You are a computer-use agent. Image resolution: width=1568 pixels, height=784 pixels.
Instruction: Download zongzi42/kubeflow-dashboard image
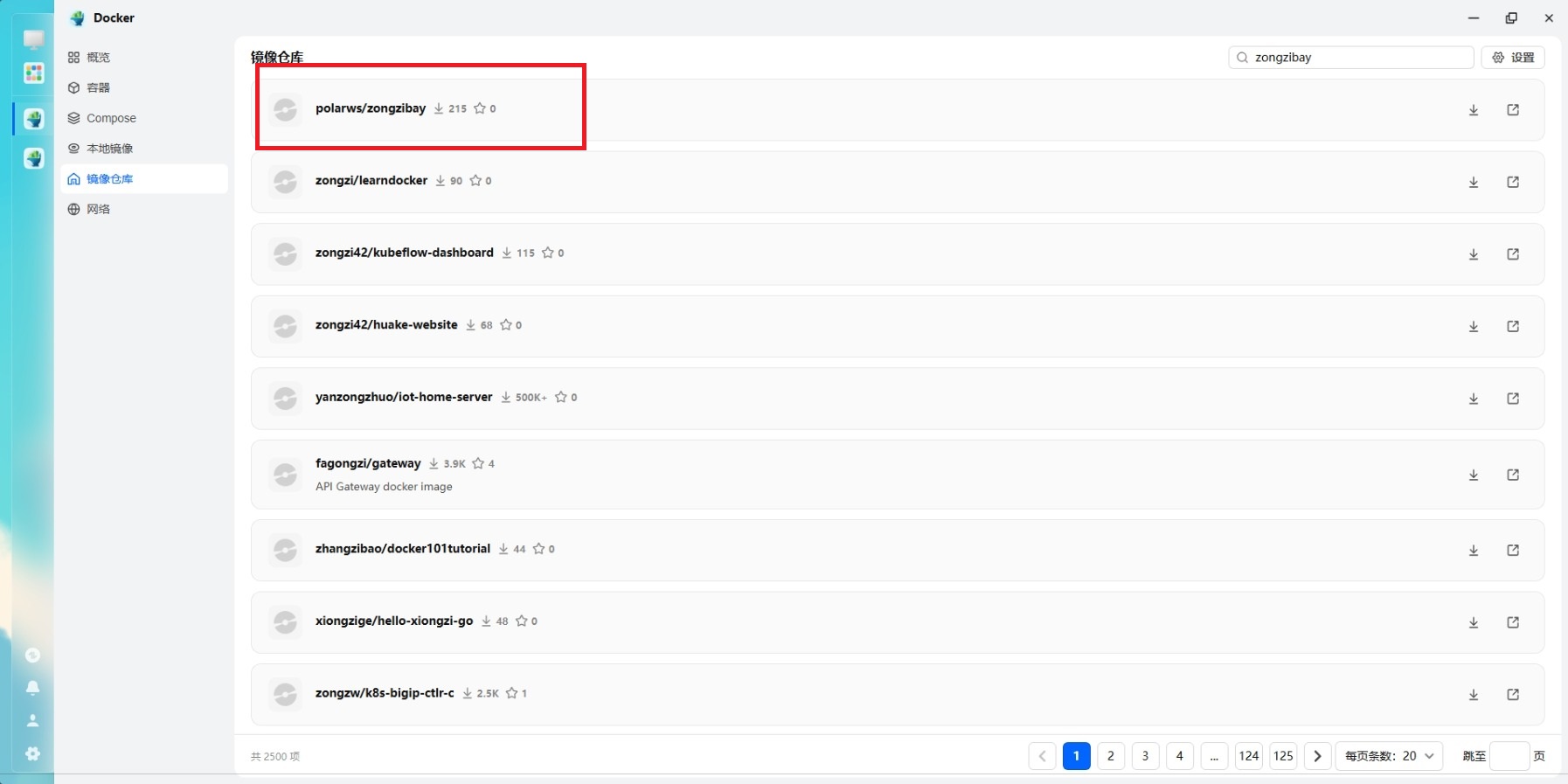pyautogui.click(x=1474, y=254)
